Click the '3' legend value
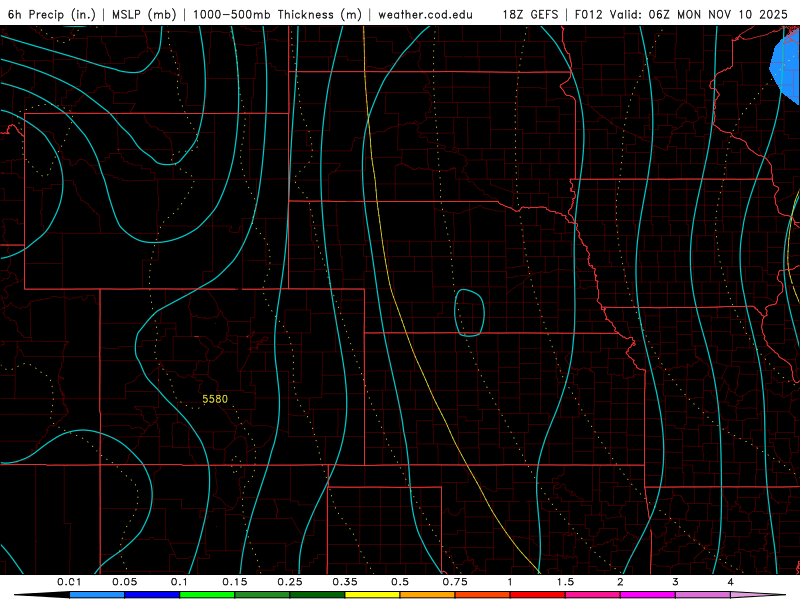 [x=676, y=582]
